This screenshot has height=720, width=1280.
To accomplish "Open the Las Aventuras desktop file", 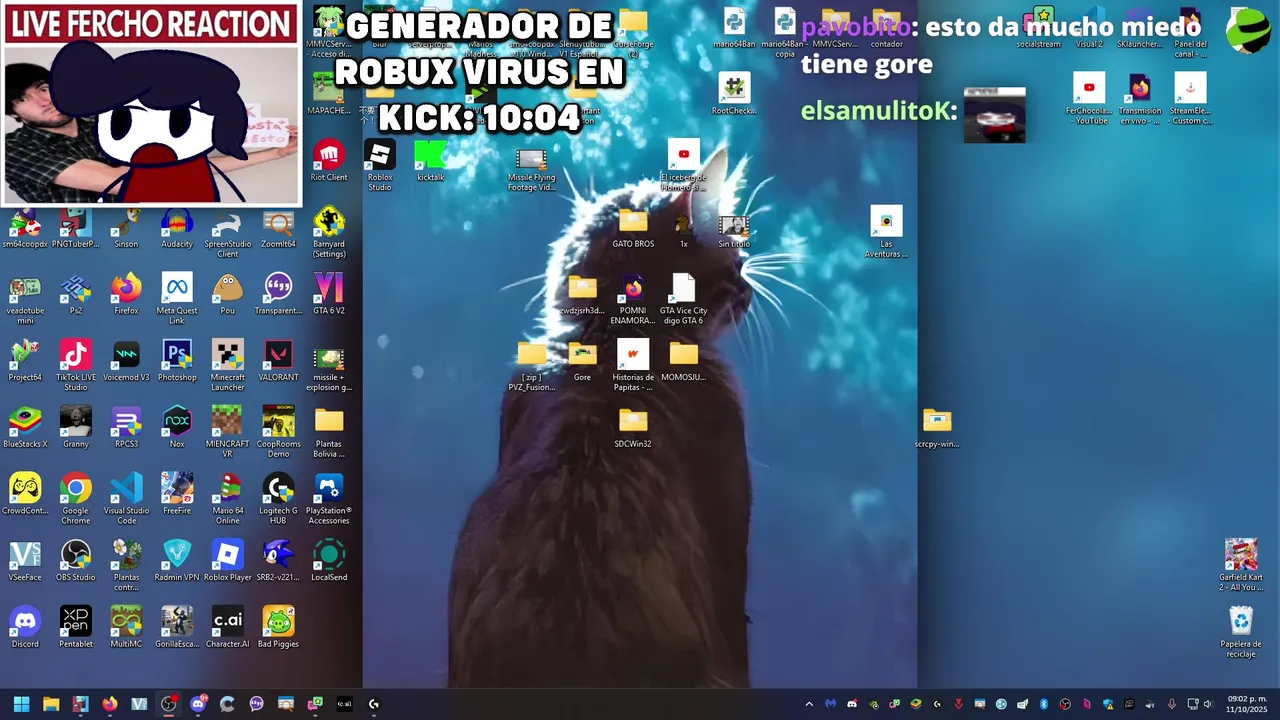I will click(886, 232).
